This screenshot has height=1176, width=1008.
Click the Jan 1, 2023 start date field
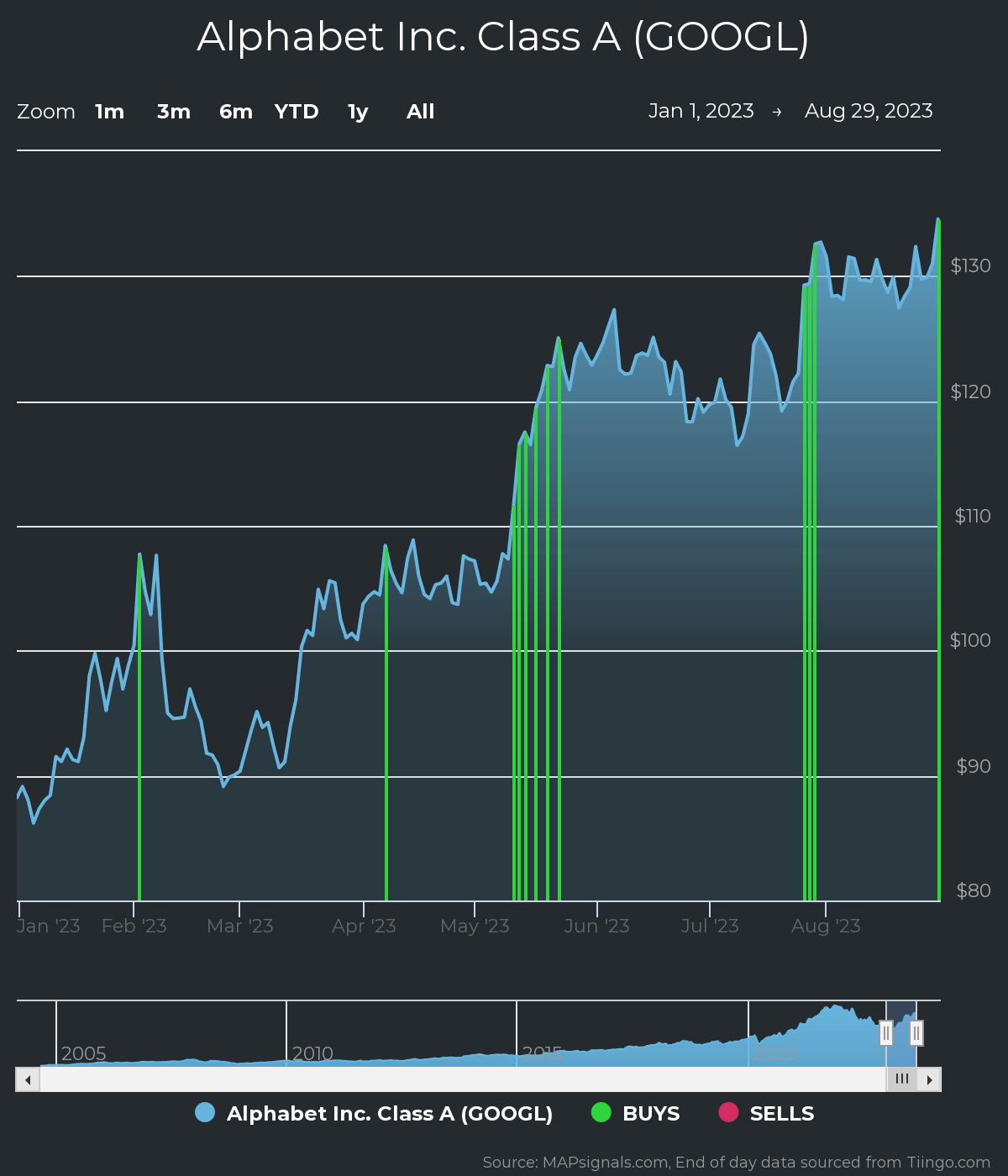[x=701, y=111]
